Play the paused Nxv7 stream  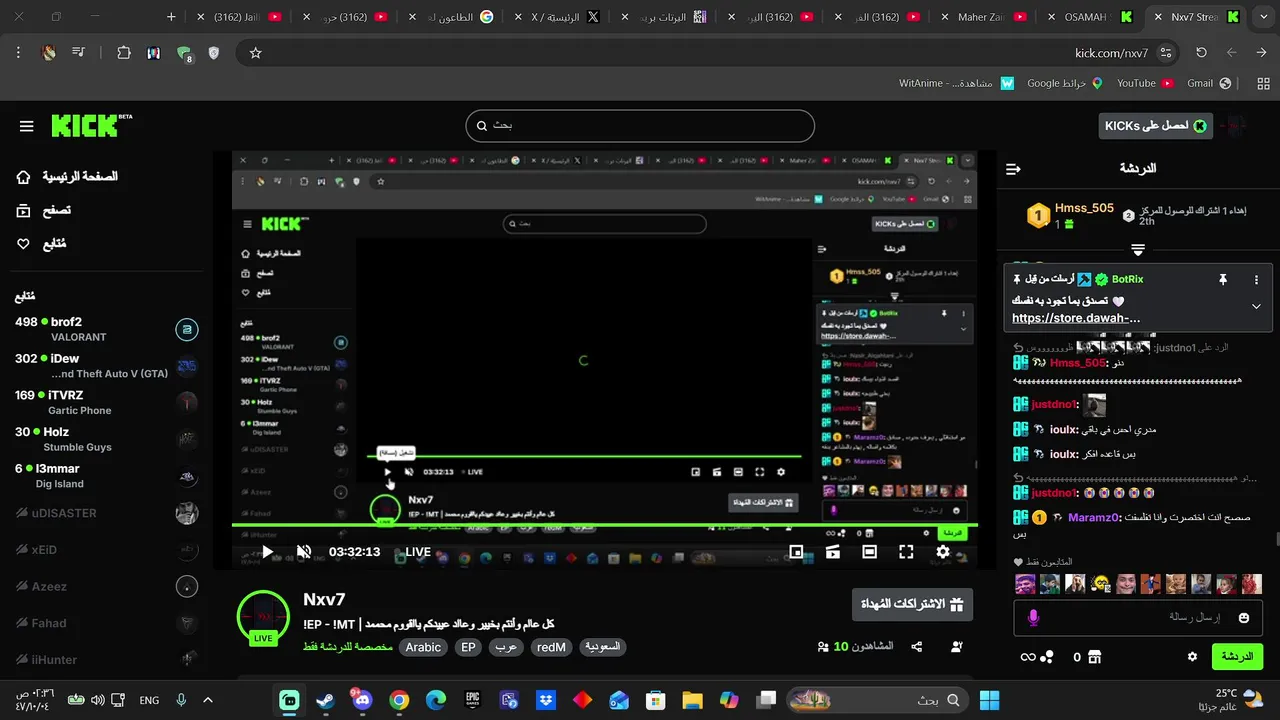tap(267, 552)
